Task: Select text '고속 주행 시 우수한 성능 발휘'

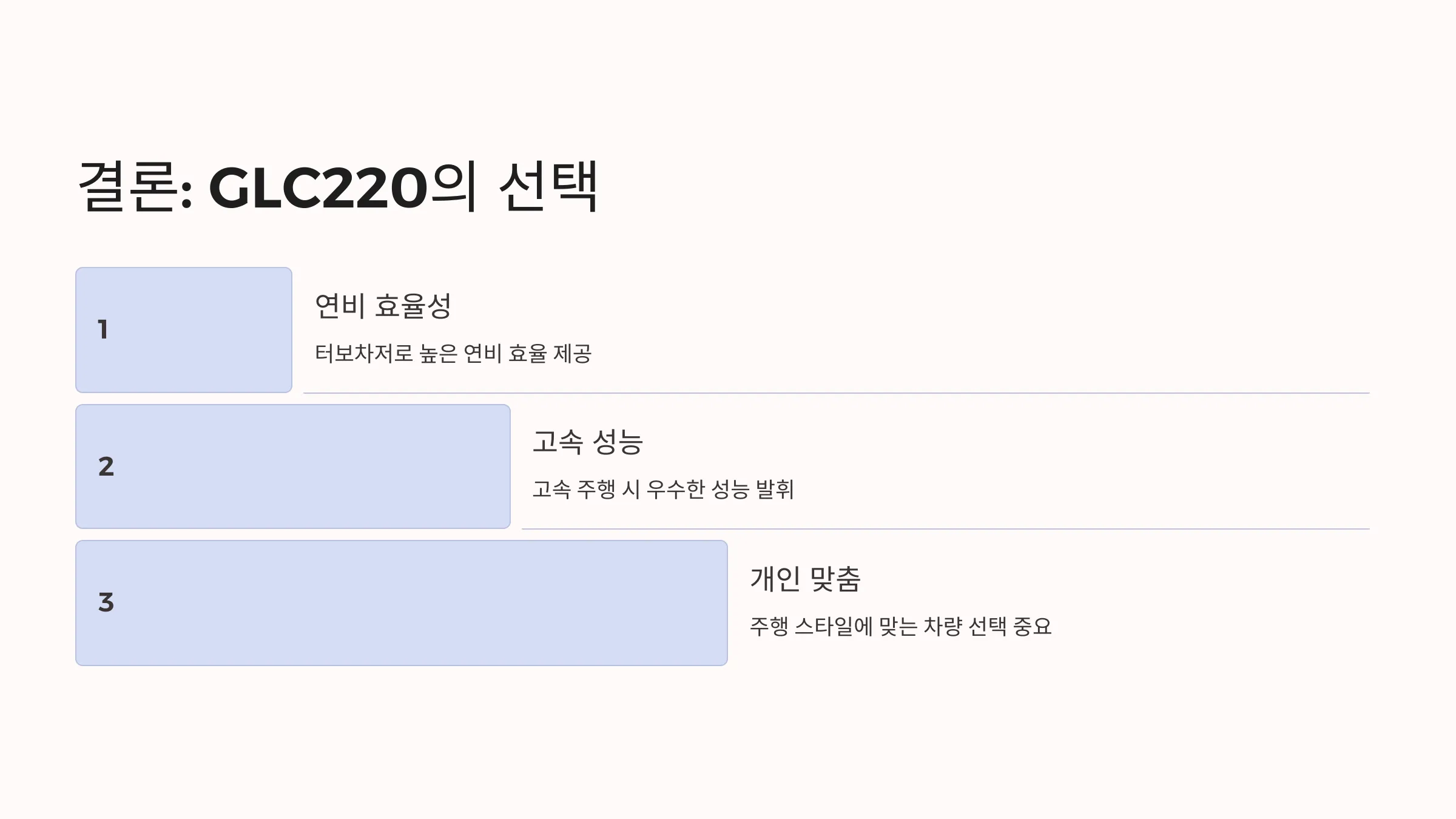Action: (663, 490)
